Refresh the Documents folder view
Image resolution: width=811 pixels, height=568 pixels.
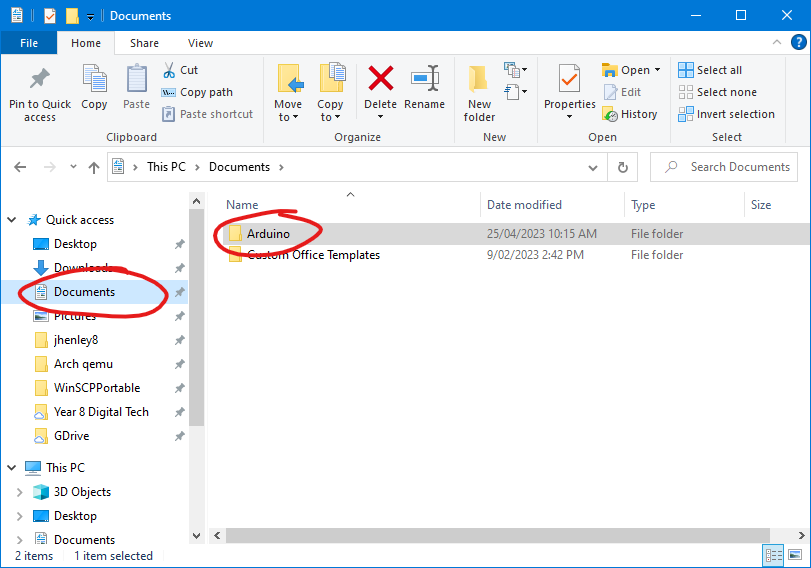click(623, 168)
